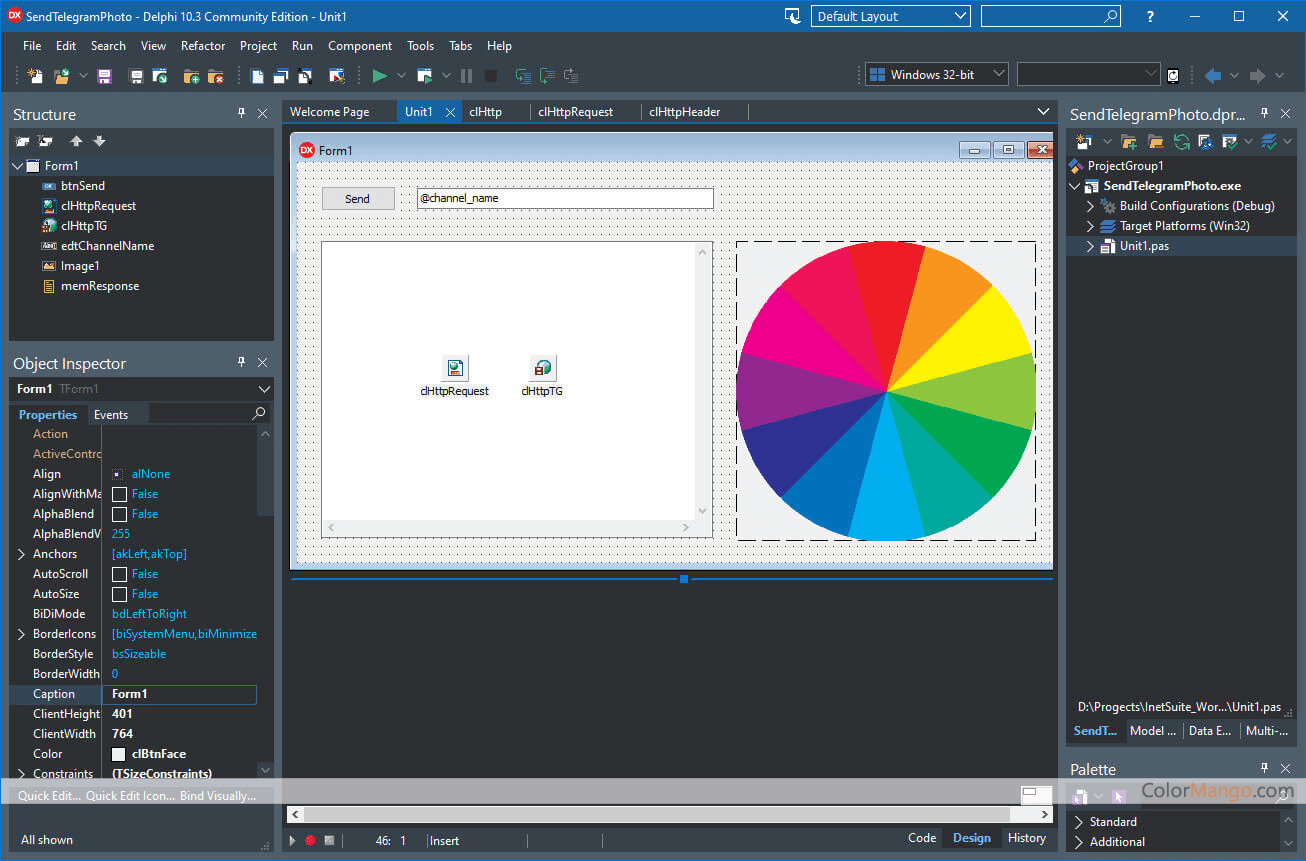Select clHttpRequest component icon on the form
Screen dimensions: 1306x861
[x=455, y=368]
